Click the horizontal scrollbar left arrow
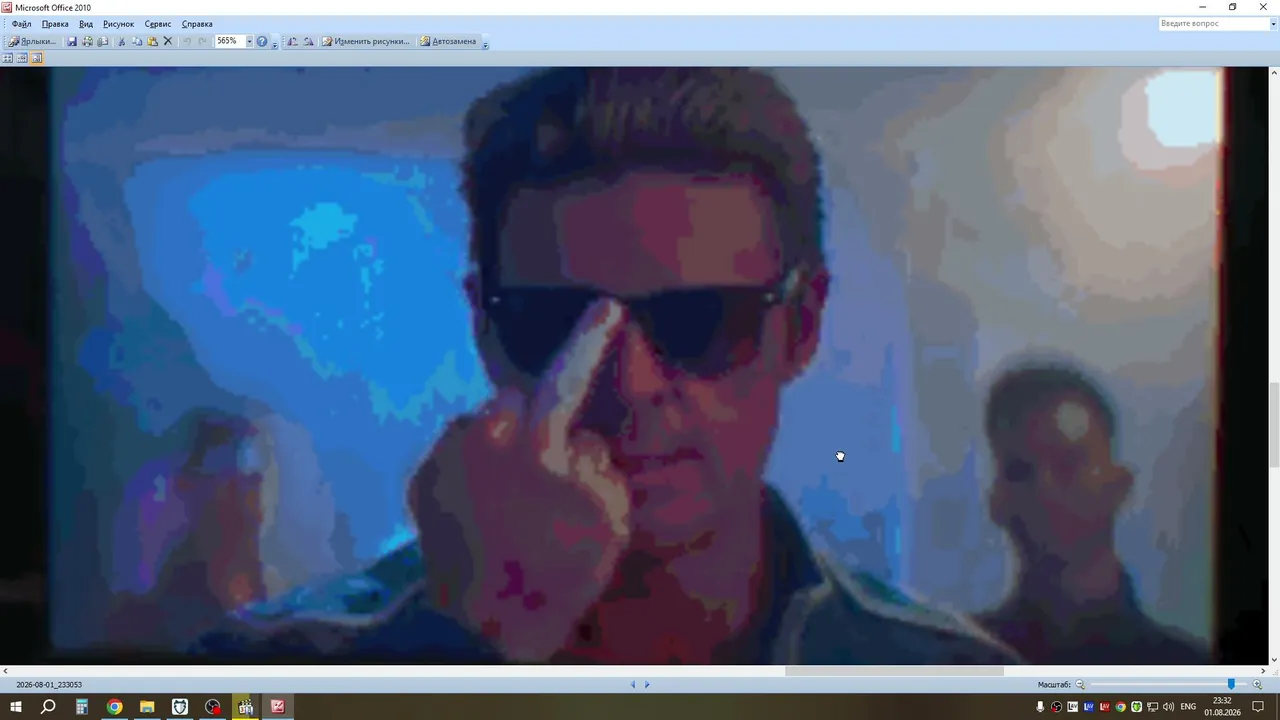The width and height of the screenshot is (1280, 720). (5, 671)
